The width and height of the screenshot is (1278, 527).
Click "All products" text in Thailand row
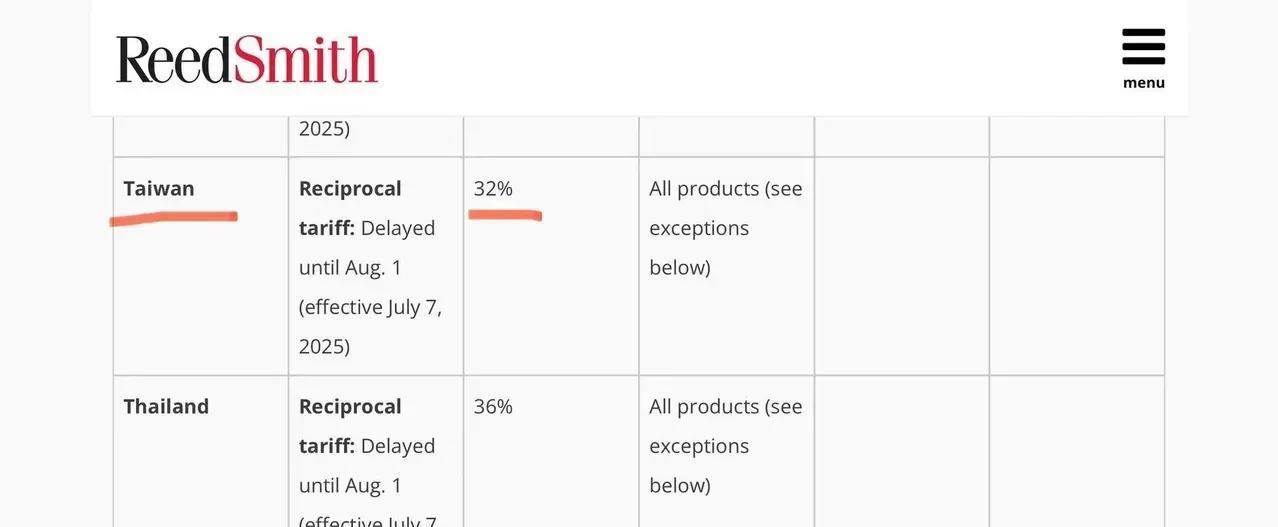point(704,406)
